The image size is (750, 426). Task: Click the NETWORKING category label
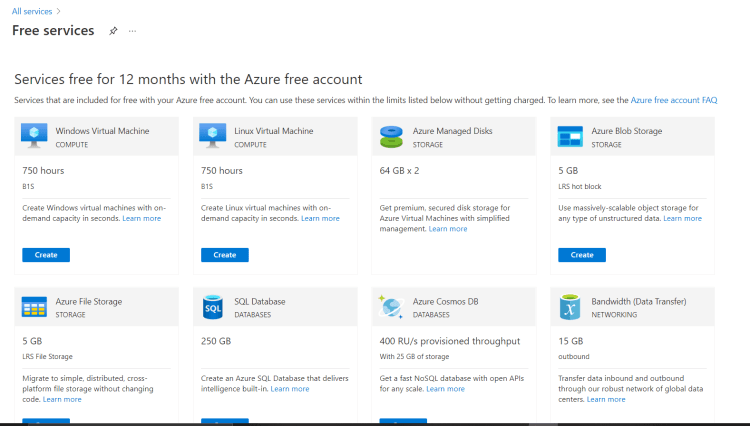click(x=614, y=315)
